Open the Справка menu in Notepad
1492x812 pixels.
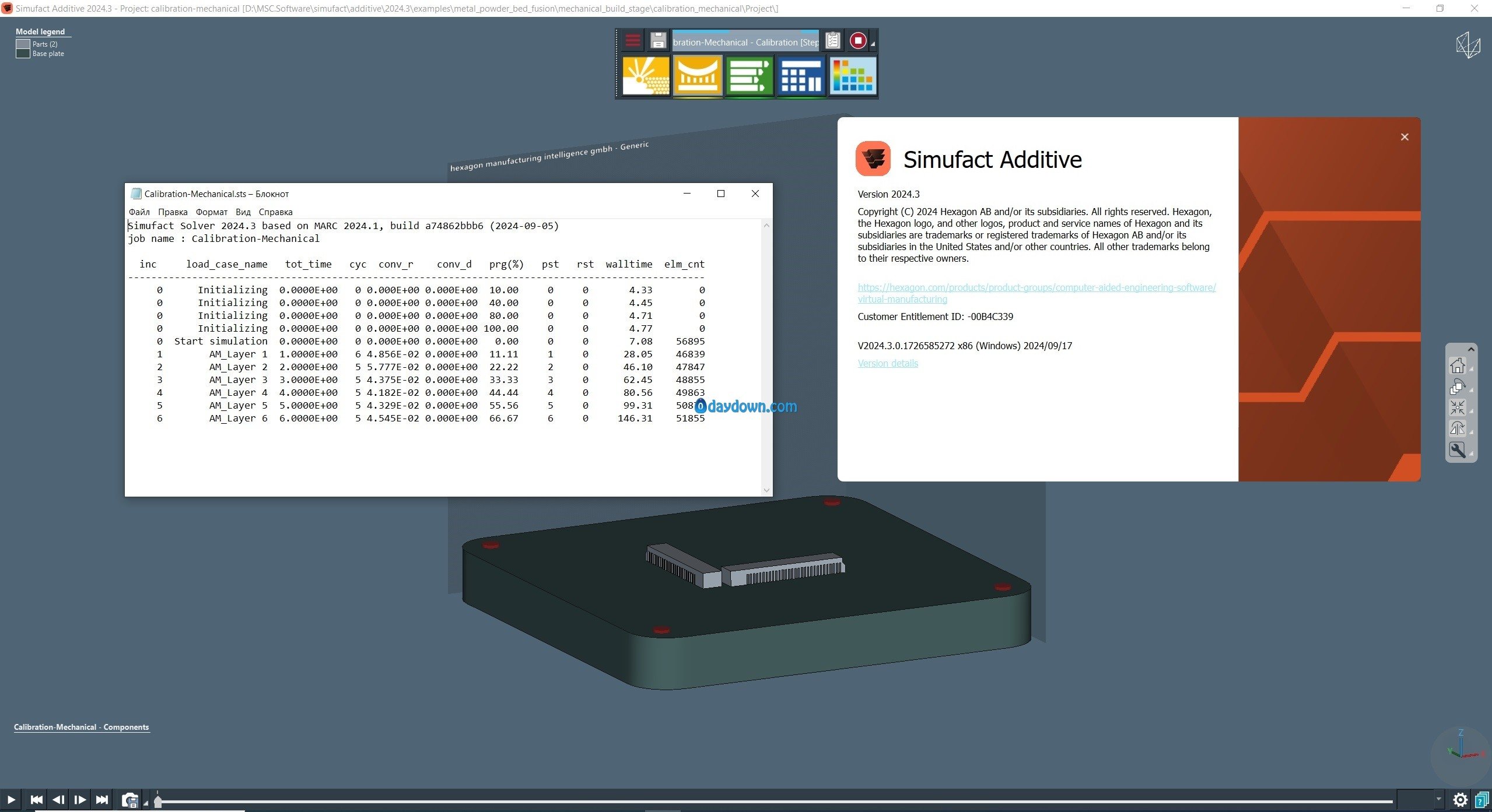tap(275, 212)
